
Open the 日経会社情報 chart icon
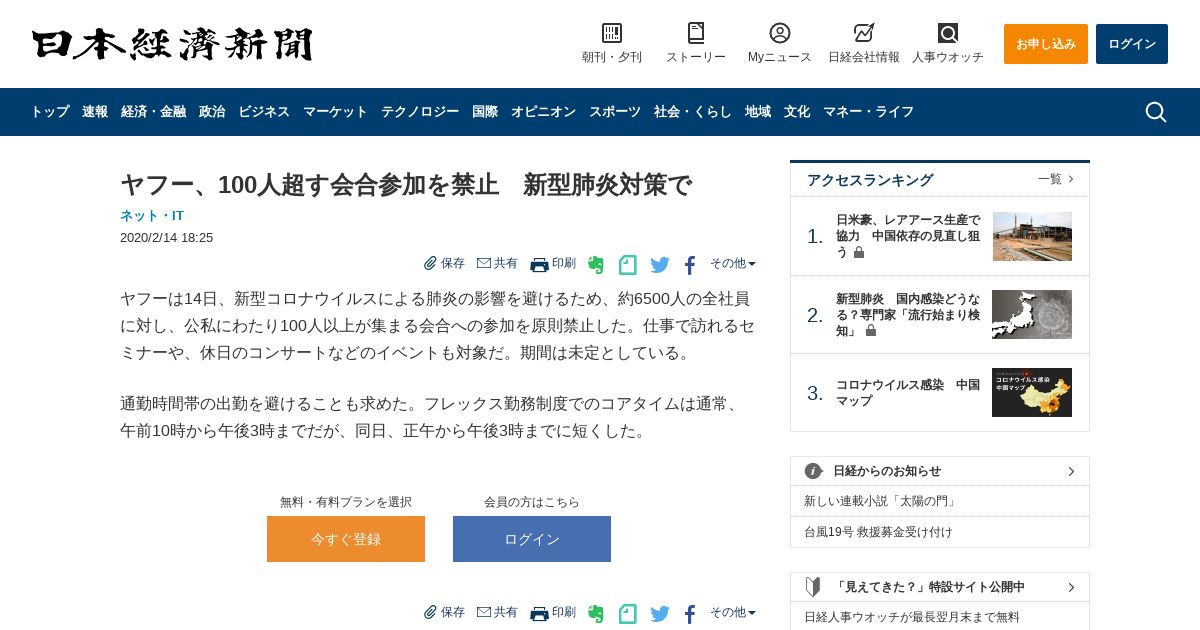(x=864, y=33)
